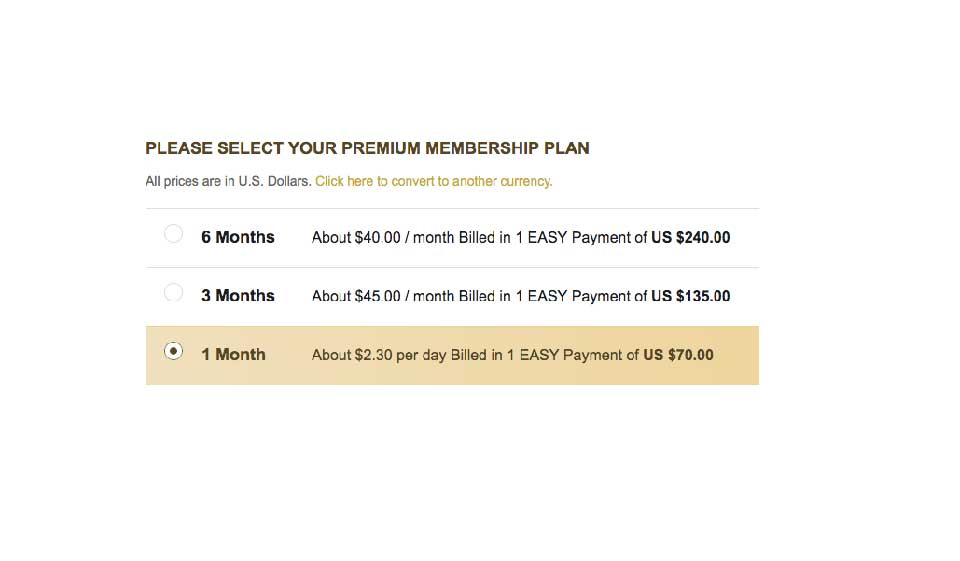Click "About $40.00 / month" text
This screenshot has width=960, height=561.
coord(383,238)
